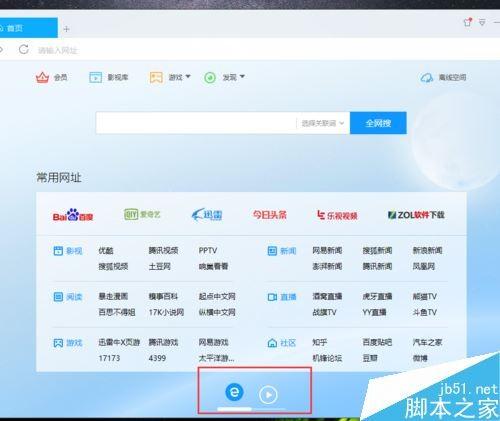Open the 斗鱼TV link
500x421 pixels.
click(x=425, y=312)
